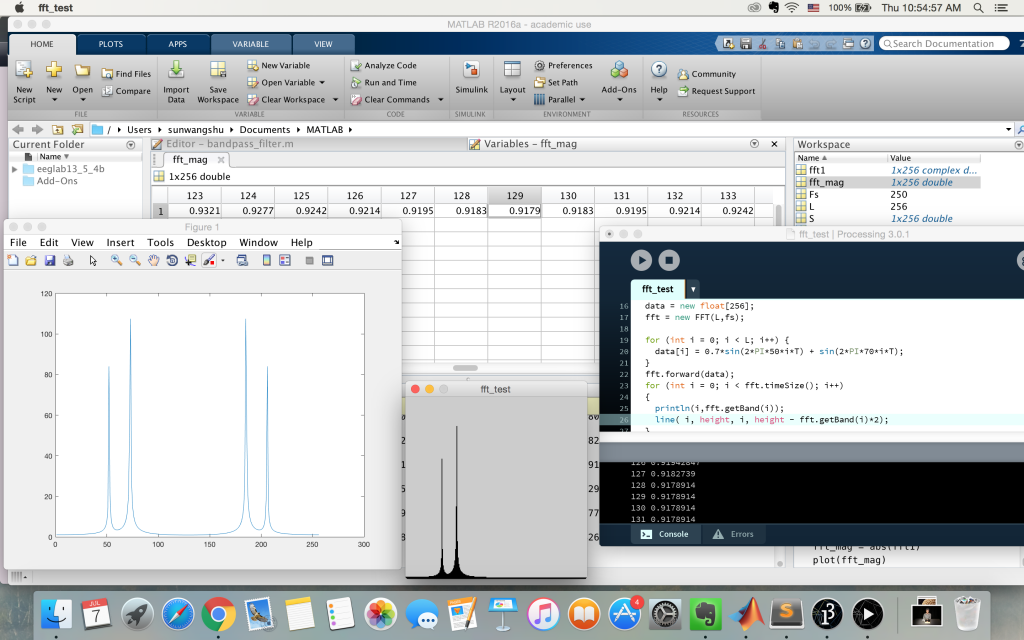
Task: Expand Clear Commands dropdown arrow
Action: tap(441, 100)
